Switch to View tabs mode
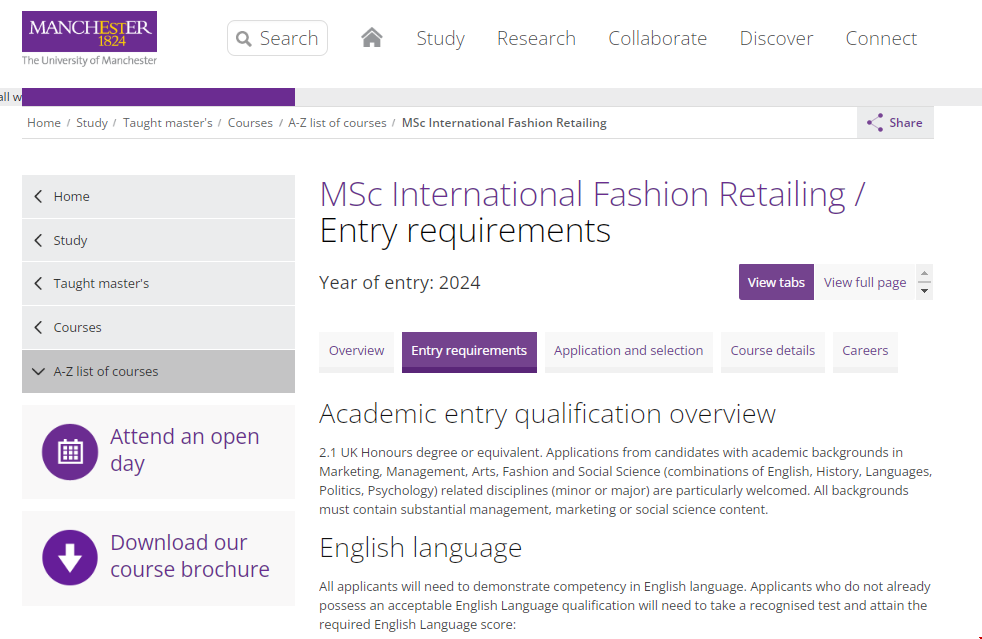This screenshot has height=639, width=982. click(775, 282)
